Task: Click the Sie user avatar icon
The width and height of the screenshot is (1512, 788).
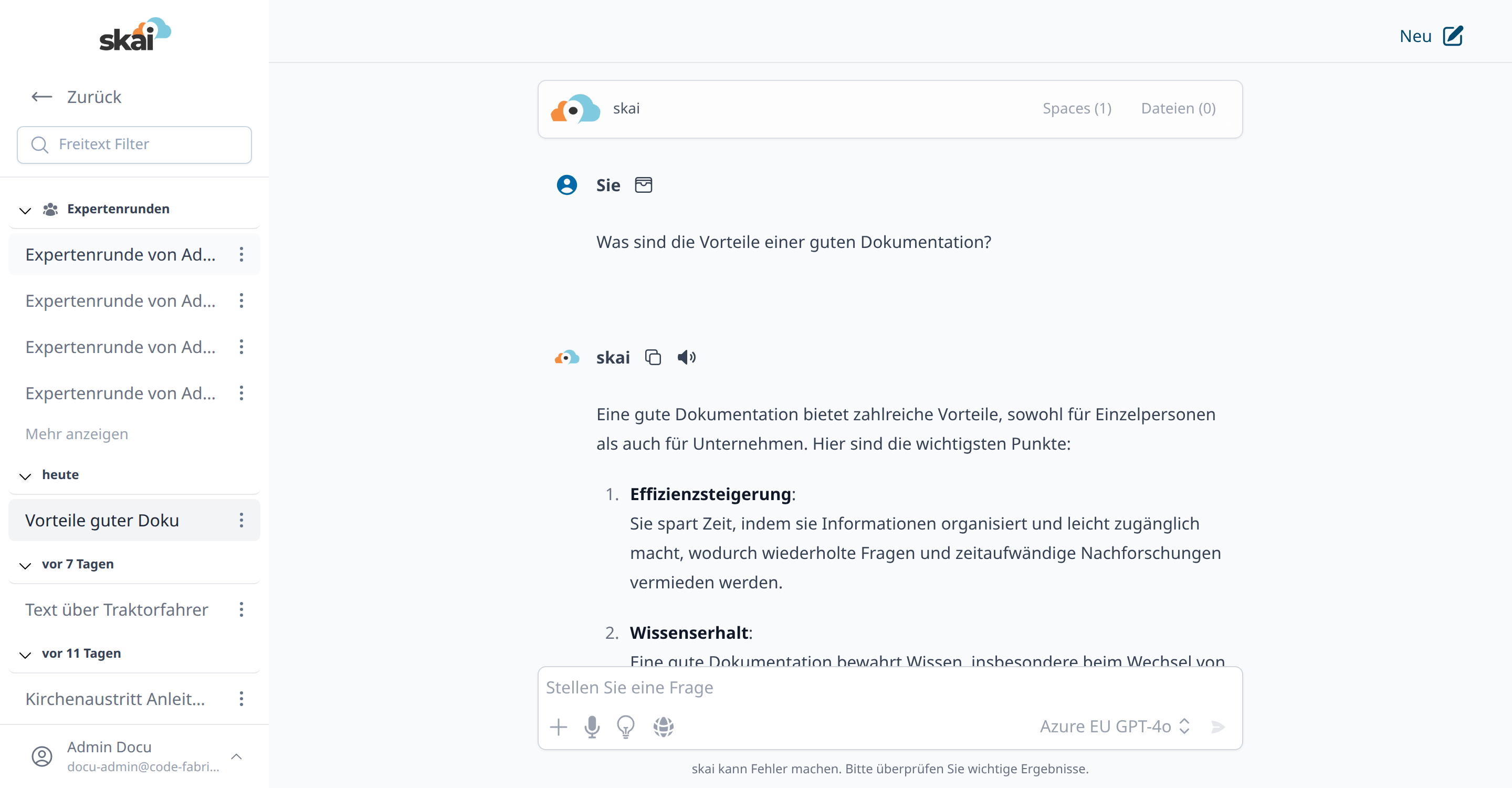Action: pyautogui.click(x=567, y=185)
